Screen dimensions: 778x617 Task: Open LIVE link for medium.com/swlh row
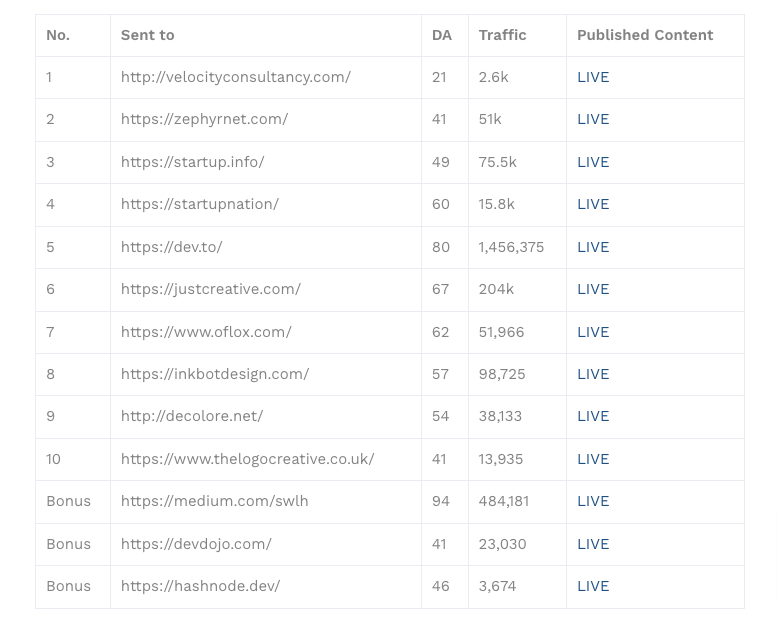[x=593, y=501]
